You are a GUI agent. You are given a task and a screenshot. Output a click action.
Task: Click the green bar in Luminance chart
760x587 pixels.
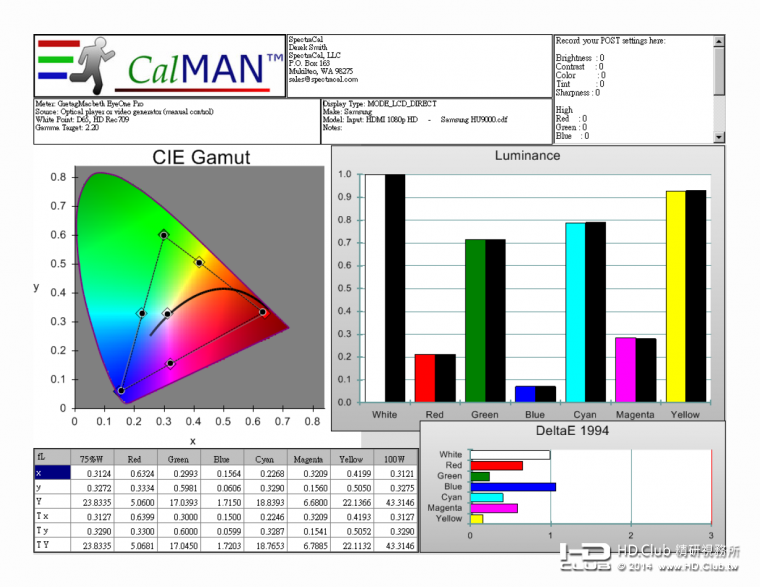[x=475, y=320]
